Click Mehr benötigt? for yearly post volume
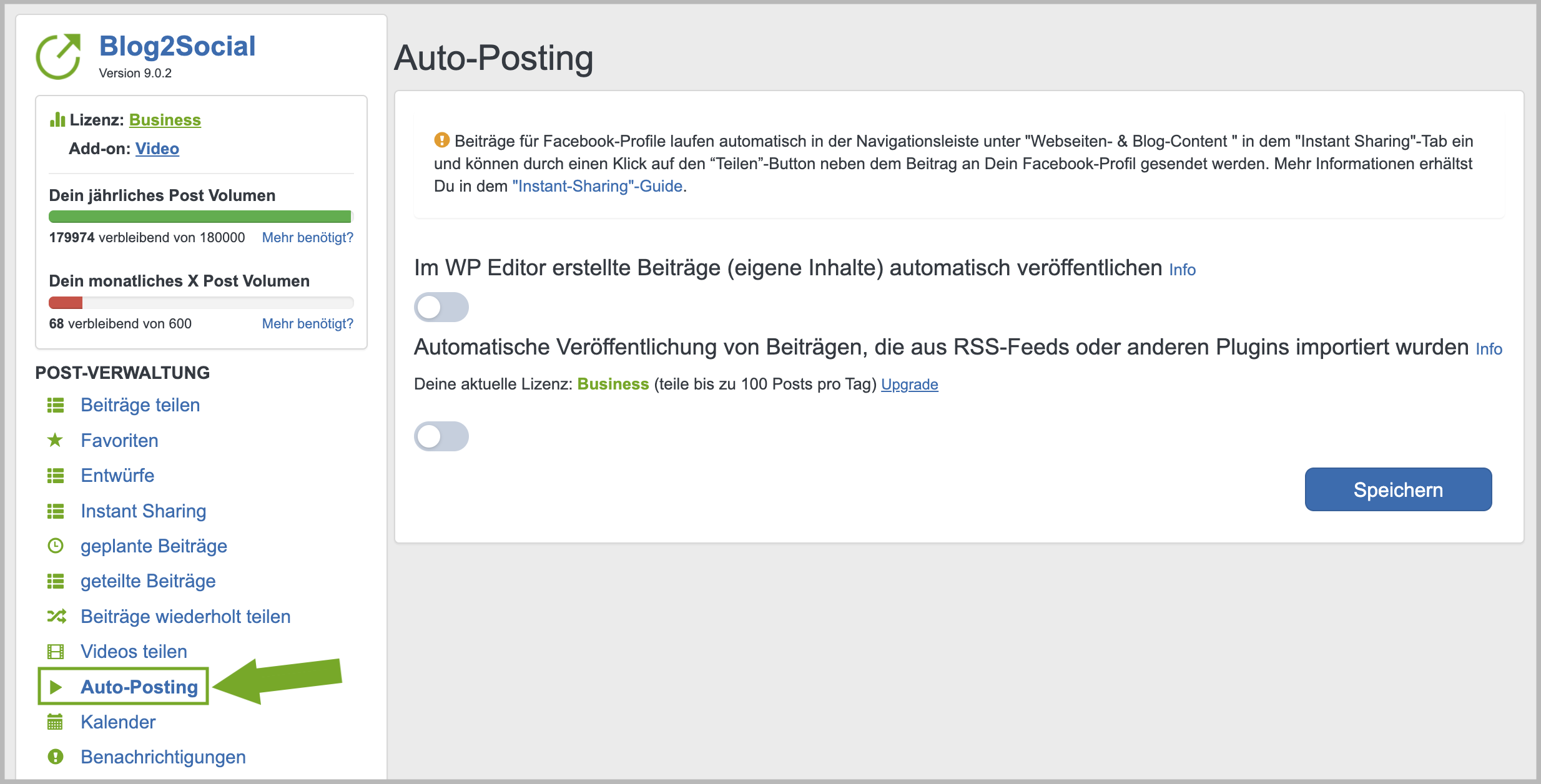Screen dimensions: 1541x784 pyautogui.click(x=307, y=238)
